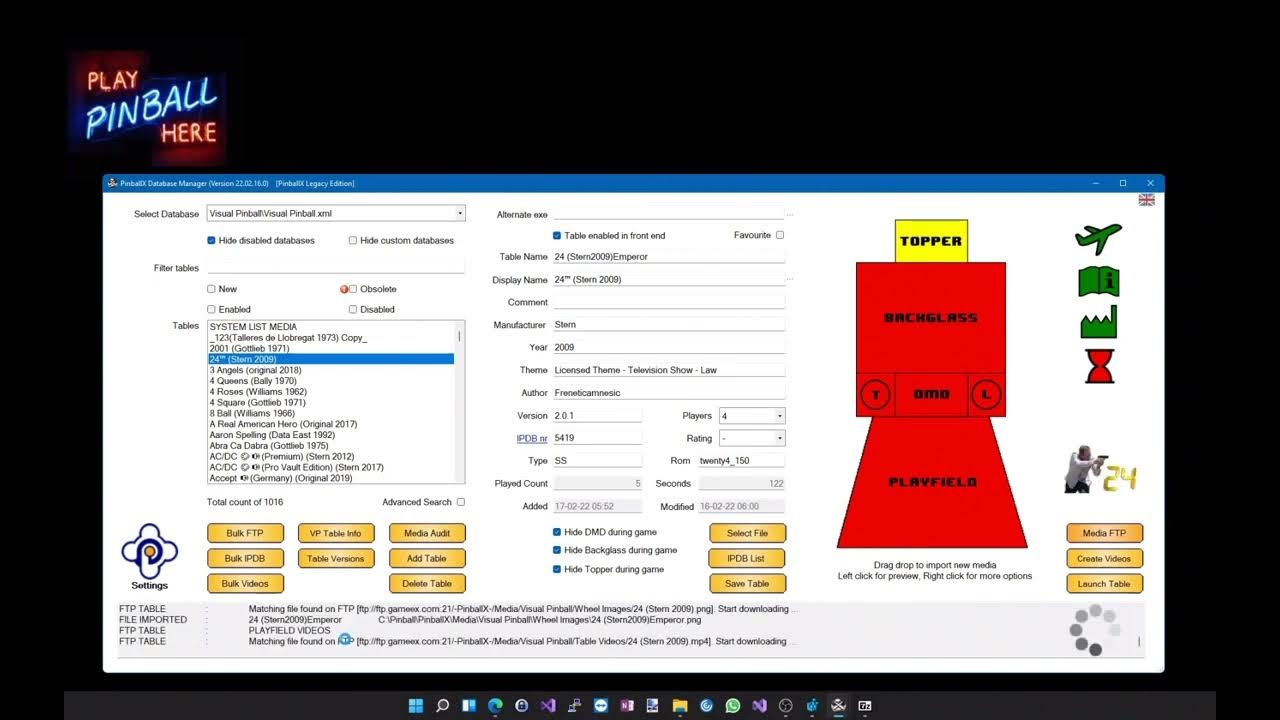
Task: Click the Table Name input field
Action: (x=668, y=256)
